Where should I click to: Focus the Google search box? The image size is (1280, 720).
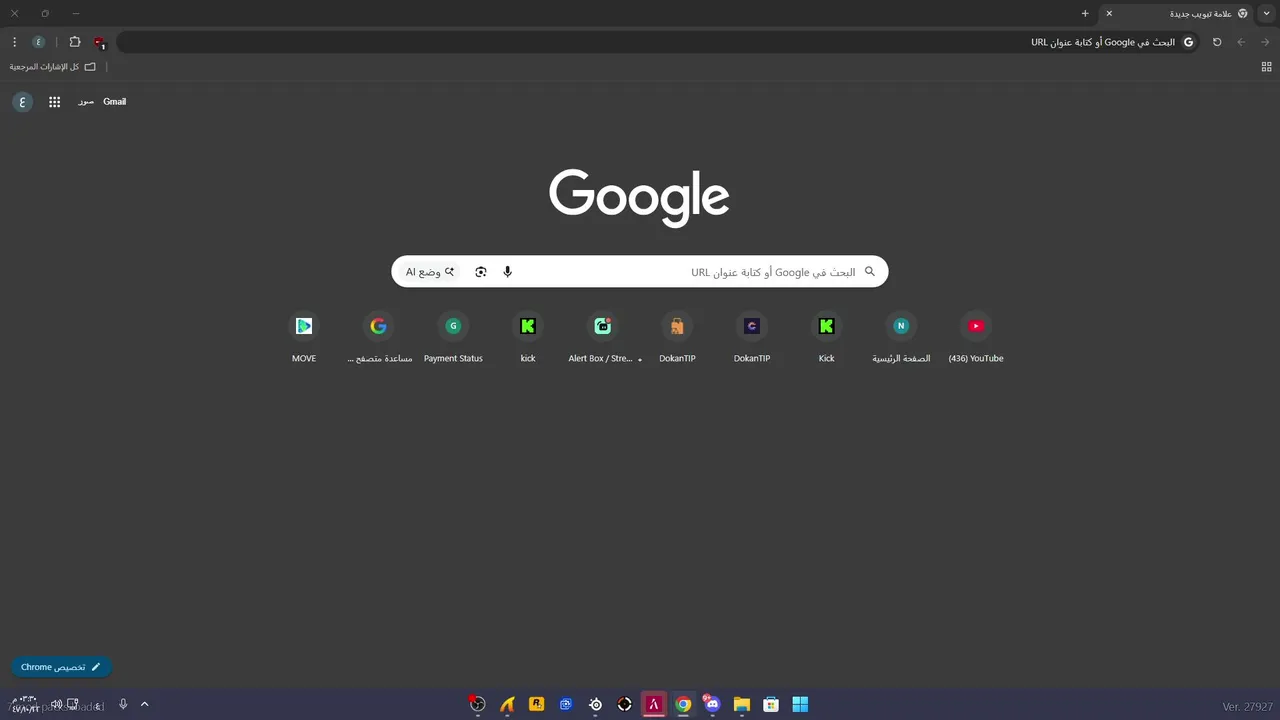click(640, 272)
